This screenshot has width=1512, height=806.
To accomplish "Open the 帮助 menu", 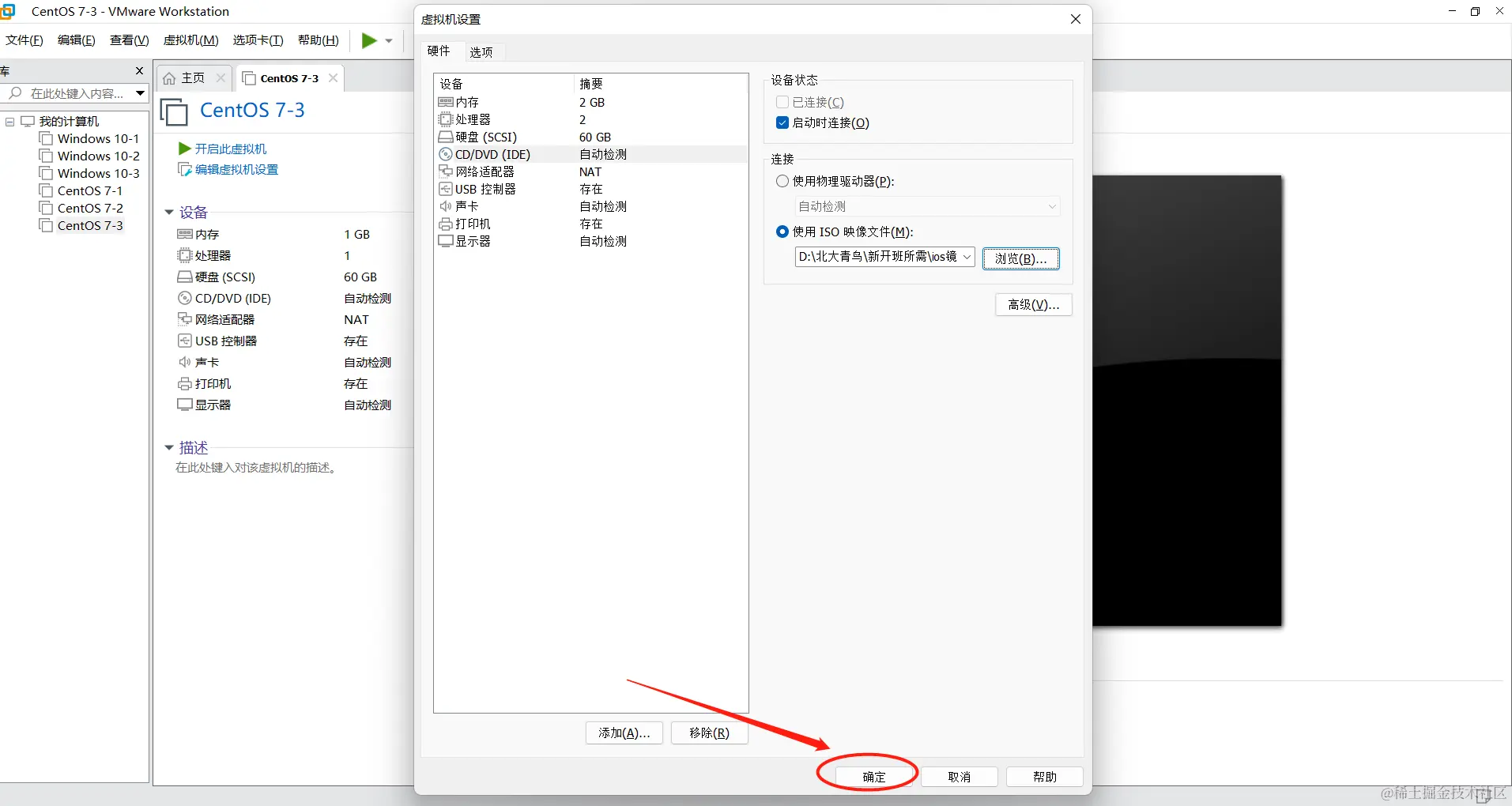I will click(318, 40).
